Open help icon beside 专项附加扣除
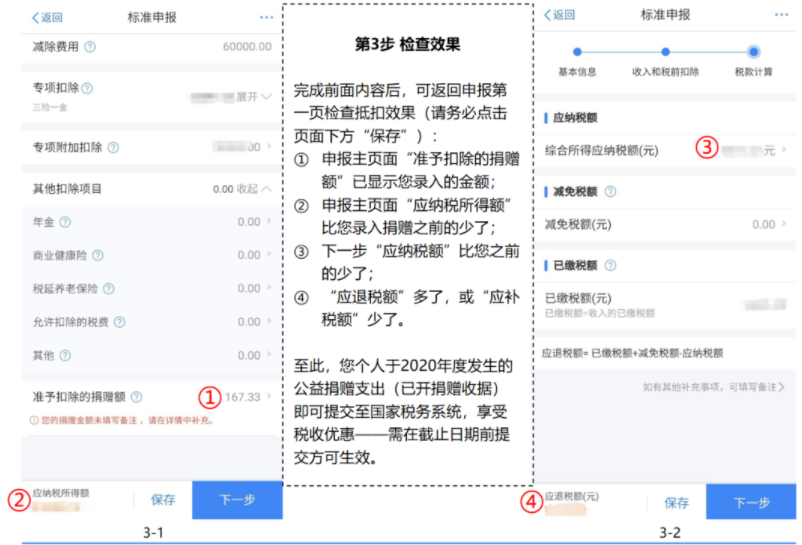This screenshot has height=545, width=802. click(x=113, y=148)
